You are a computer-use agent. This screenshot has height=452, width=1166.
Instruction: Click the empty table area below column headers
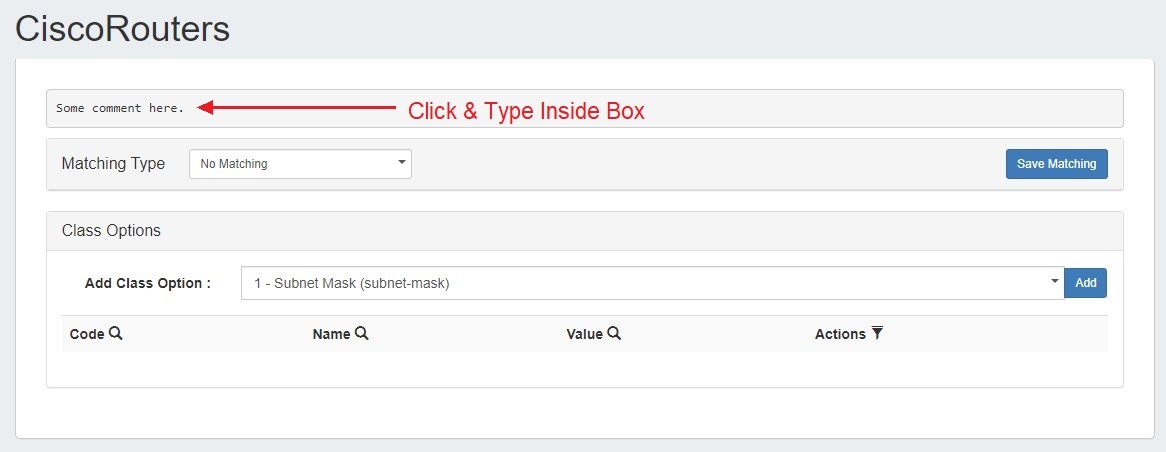[x=584, y=367]
